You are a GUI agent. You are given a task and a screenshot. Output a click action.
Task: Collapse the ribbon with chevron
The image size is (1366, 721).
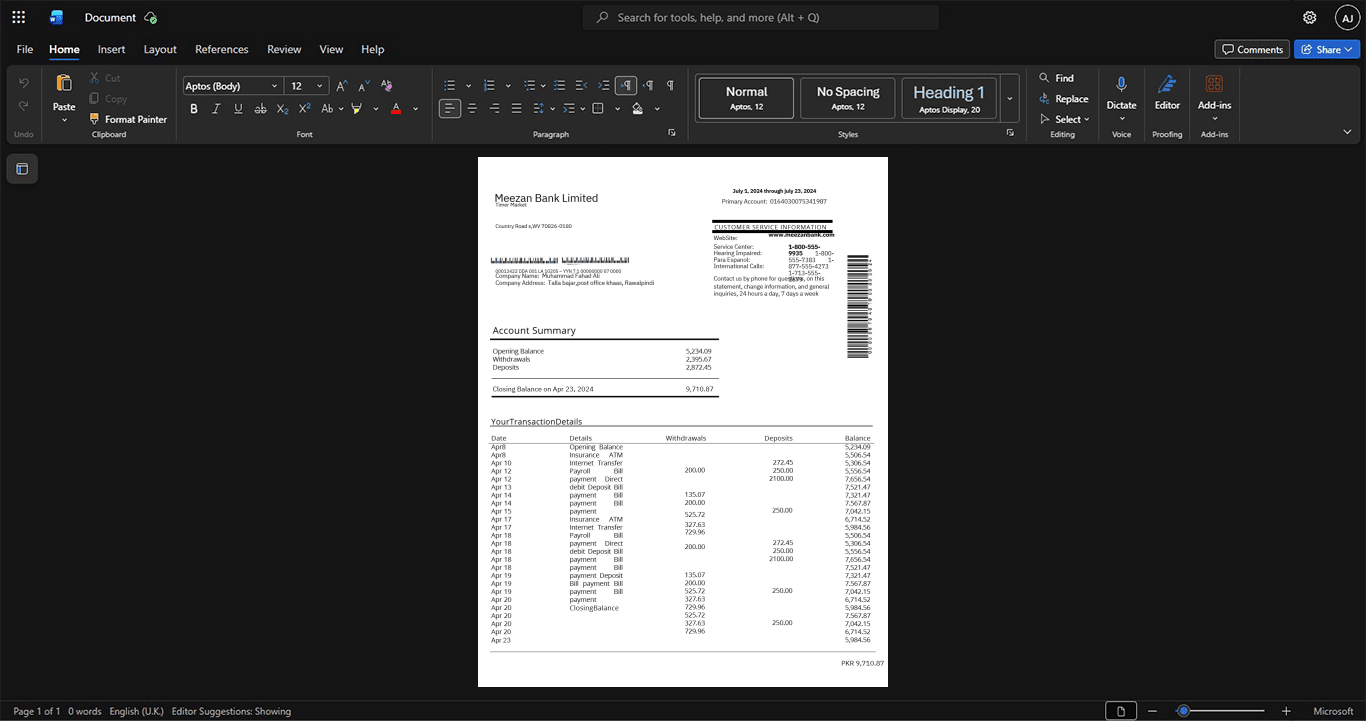click(x=1347, y=132)
